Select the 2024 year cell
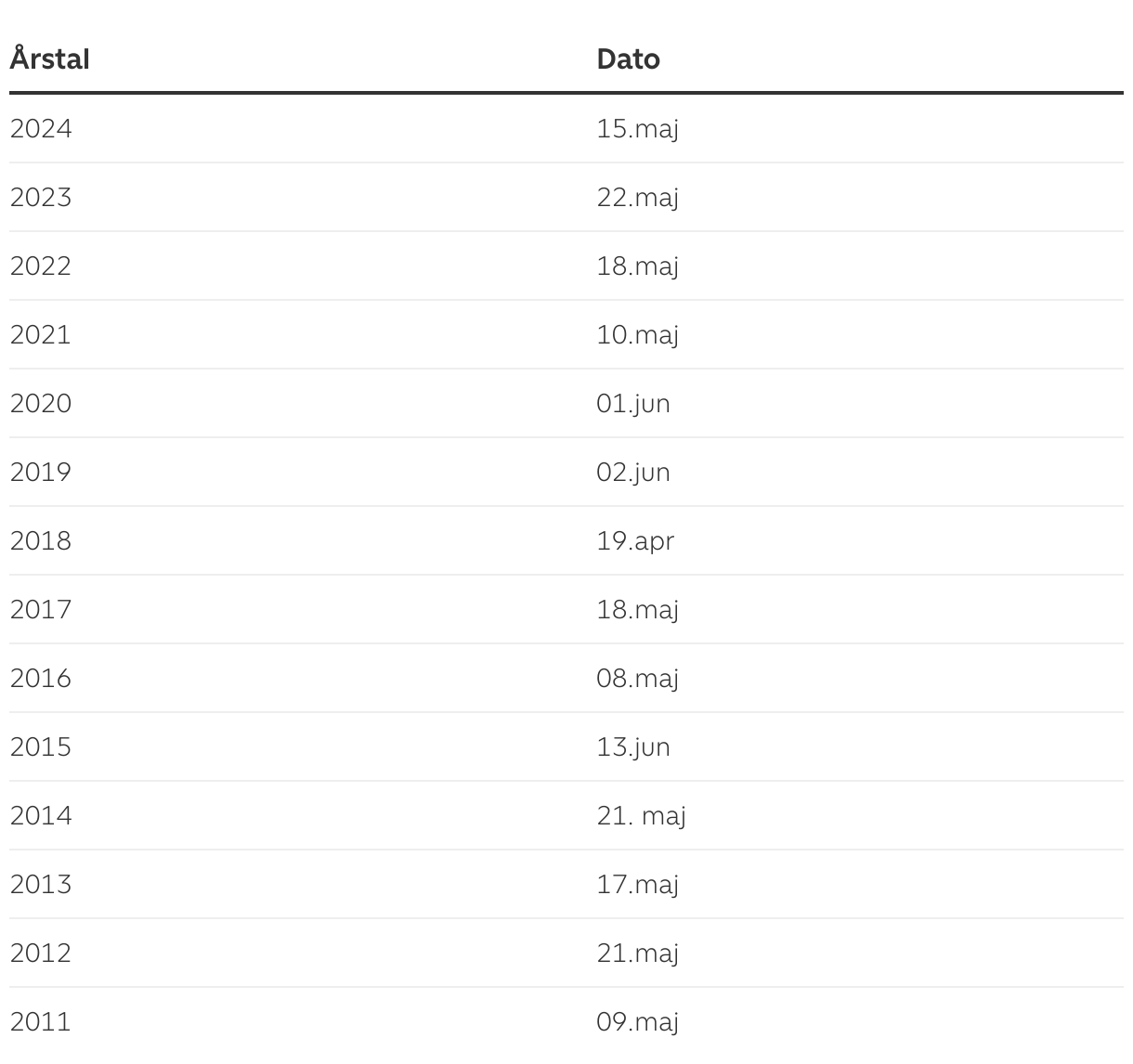1133x1064 pixels. (x=41, y=128)
